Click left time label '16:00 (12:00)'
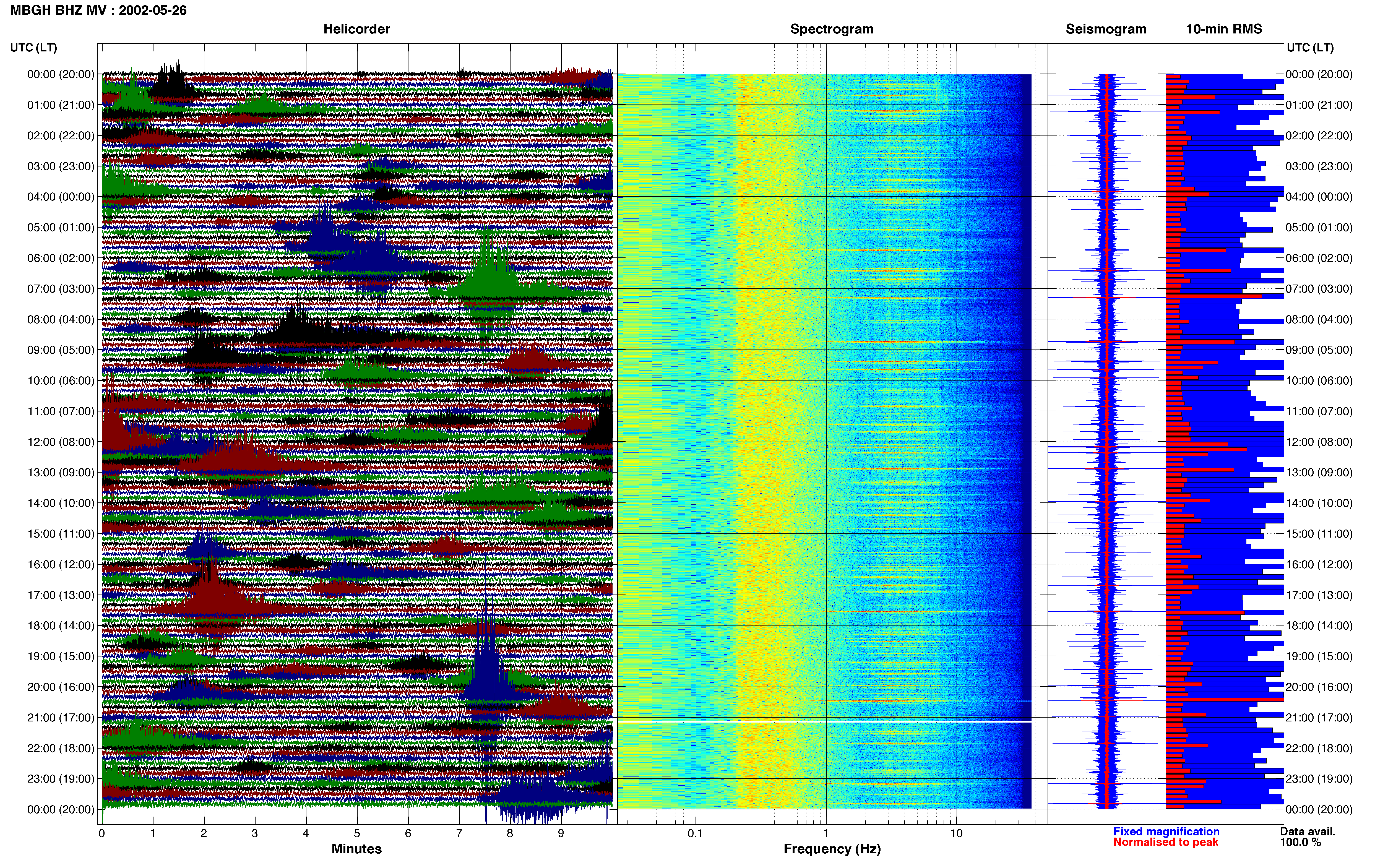The image size is (1388, 868). (x=61, y=564)
